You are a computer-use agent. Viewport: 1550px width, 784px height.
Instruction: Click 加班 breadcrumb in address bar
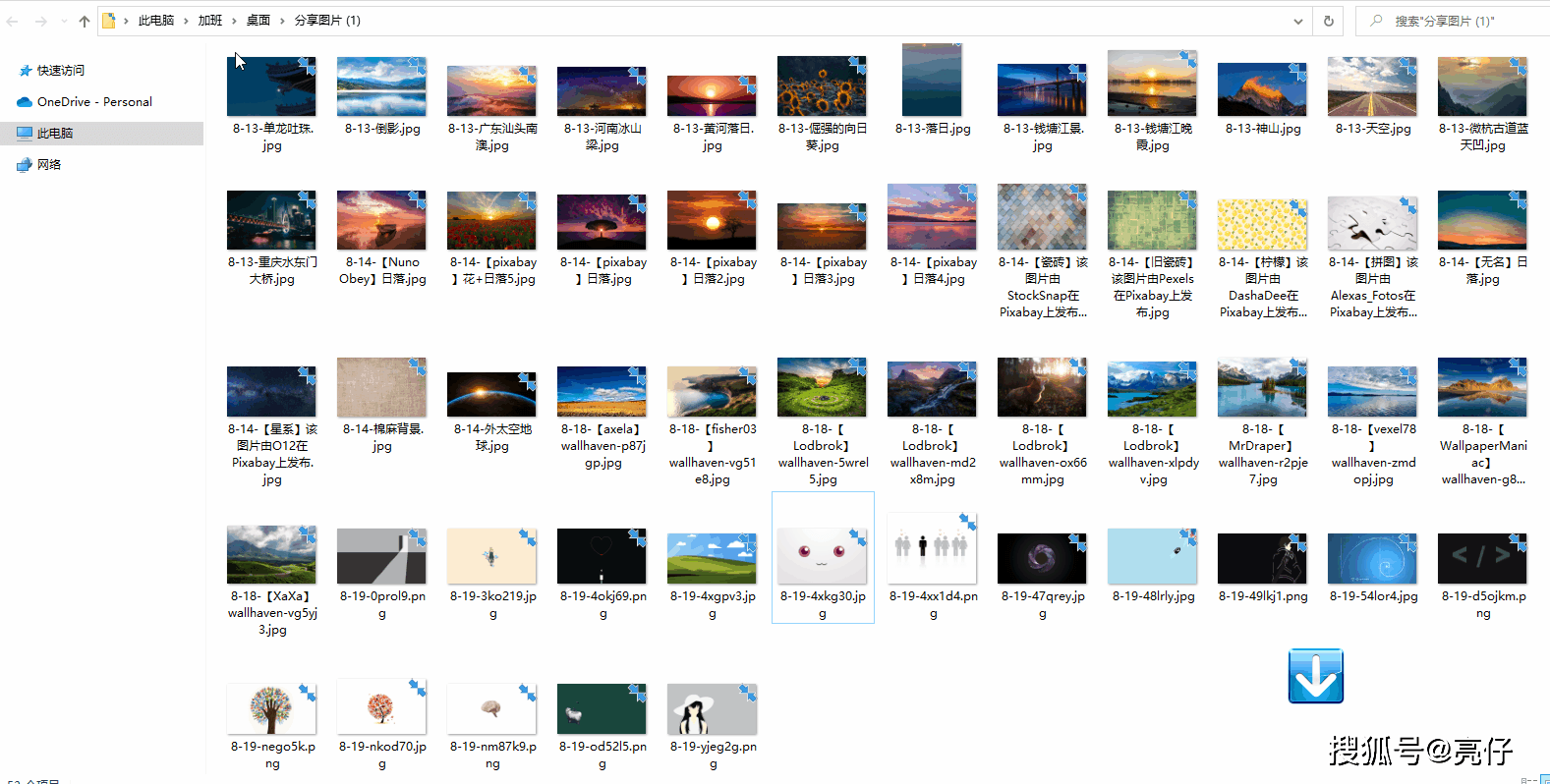[209, 21]
